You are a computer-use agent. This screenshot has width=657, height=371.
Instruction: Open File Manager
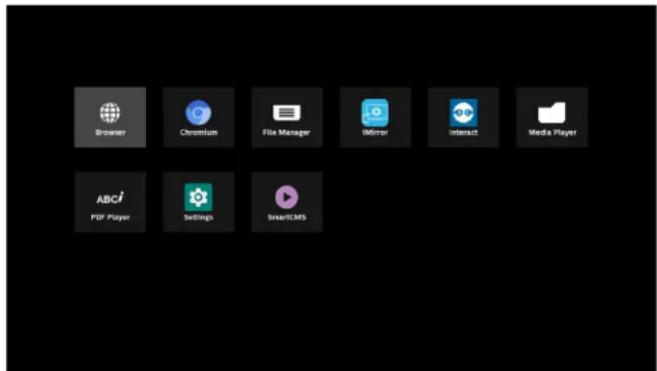(287, 117)
